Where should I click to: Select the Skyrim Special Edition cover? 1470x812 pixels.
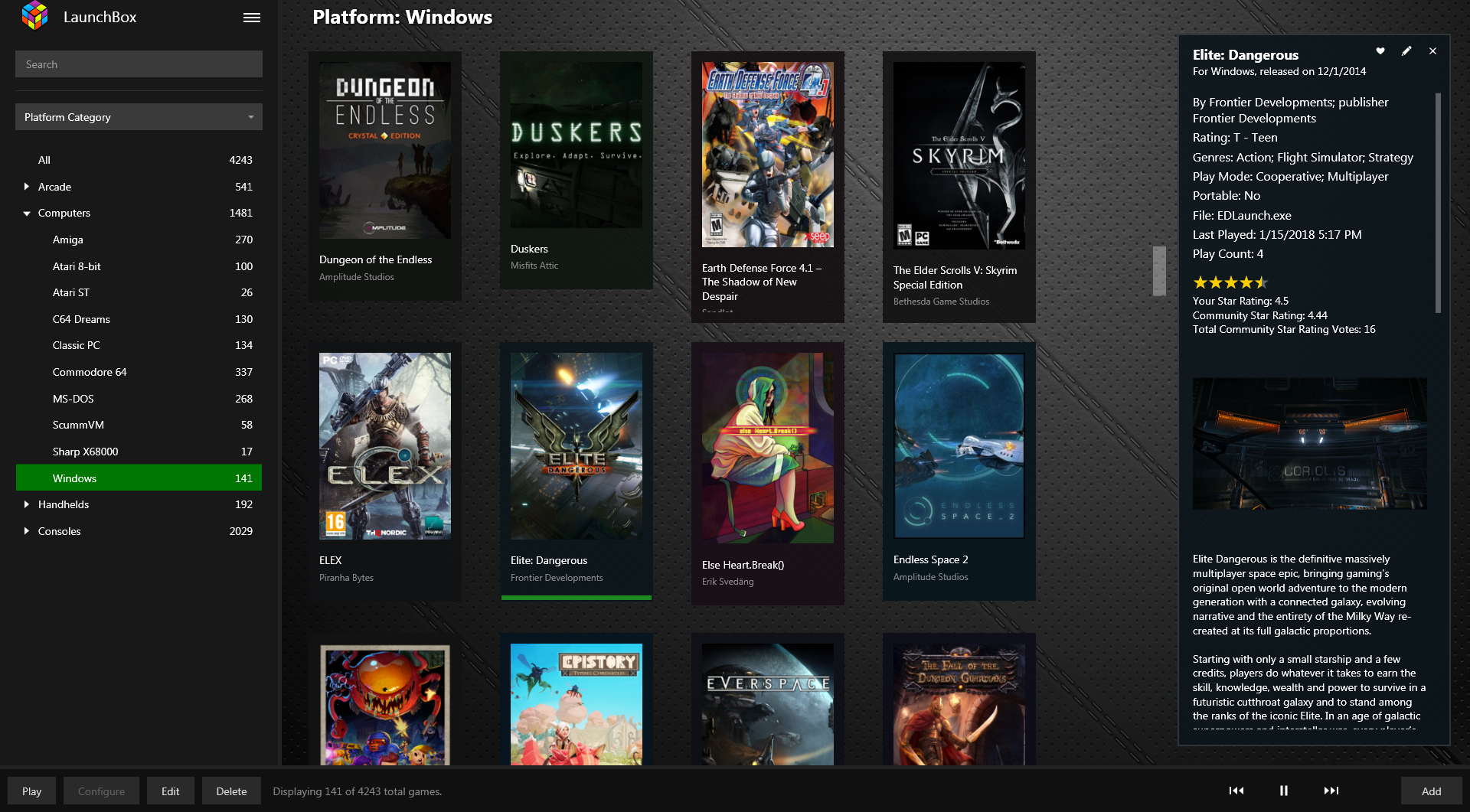click(959, 155)
